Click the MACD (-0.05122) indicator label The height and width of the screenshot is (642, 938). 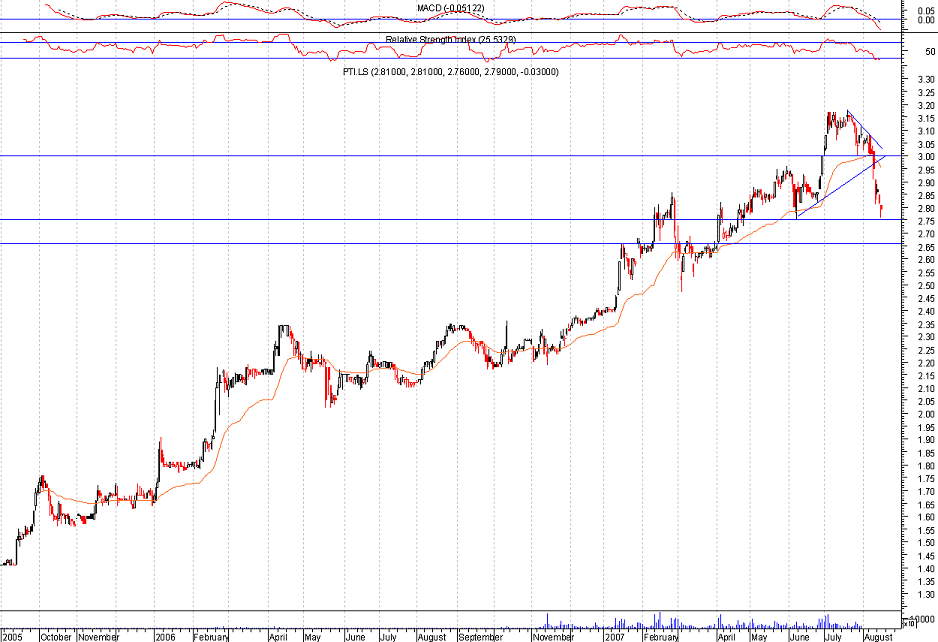450,8
